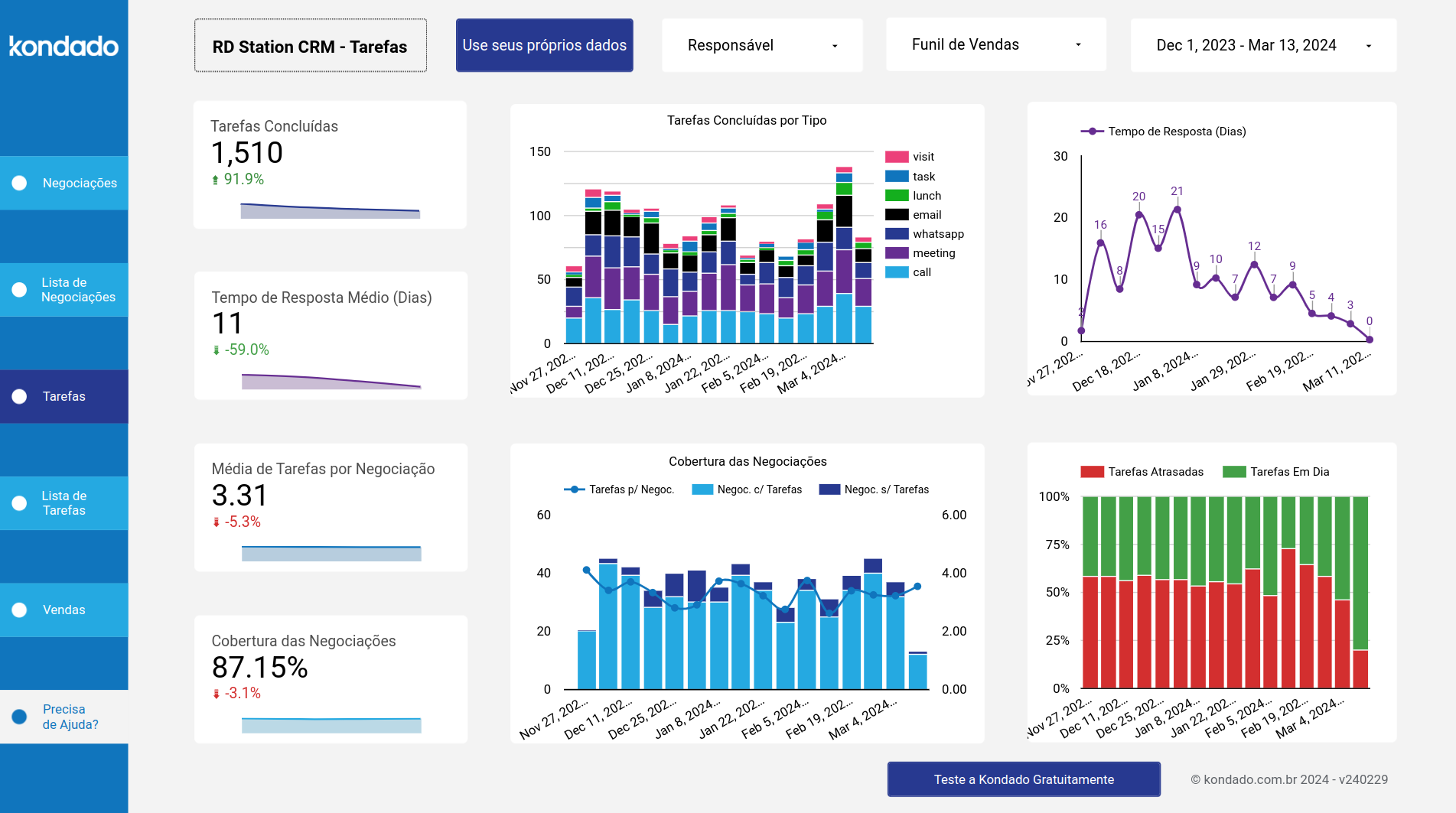
Task: Select the Negociações circle icon
Action: 18,182
